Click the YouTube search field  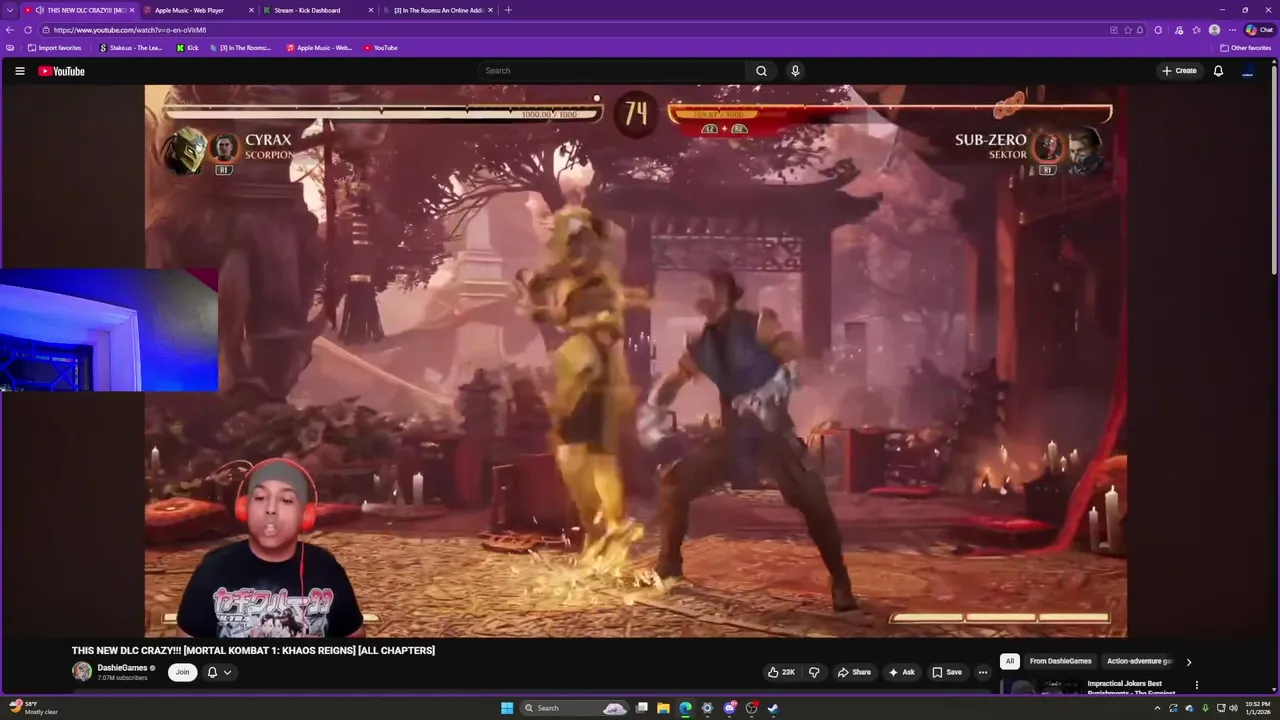[611, 71]
